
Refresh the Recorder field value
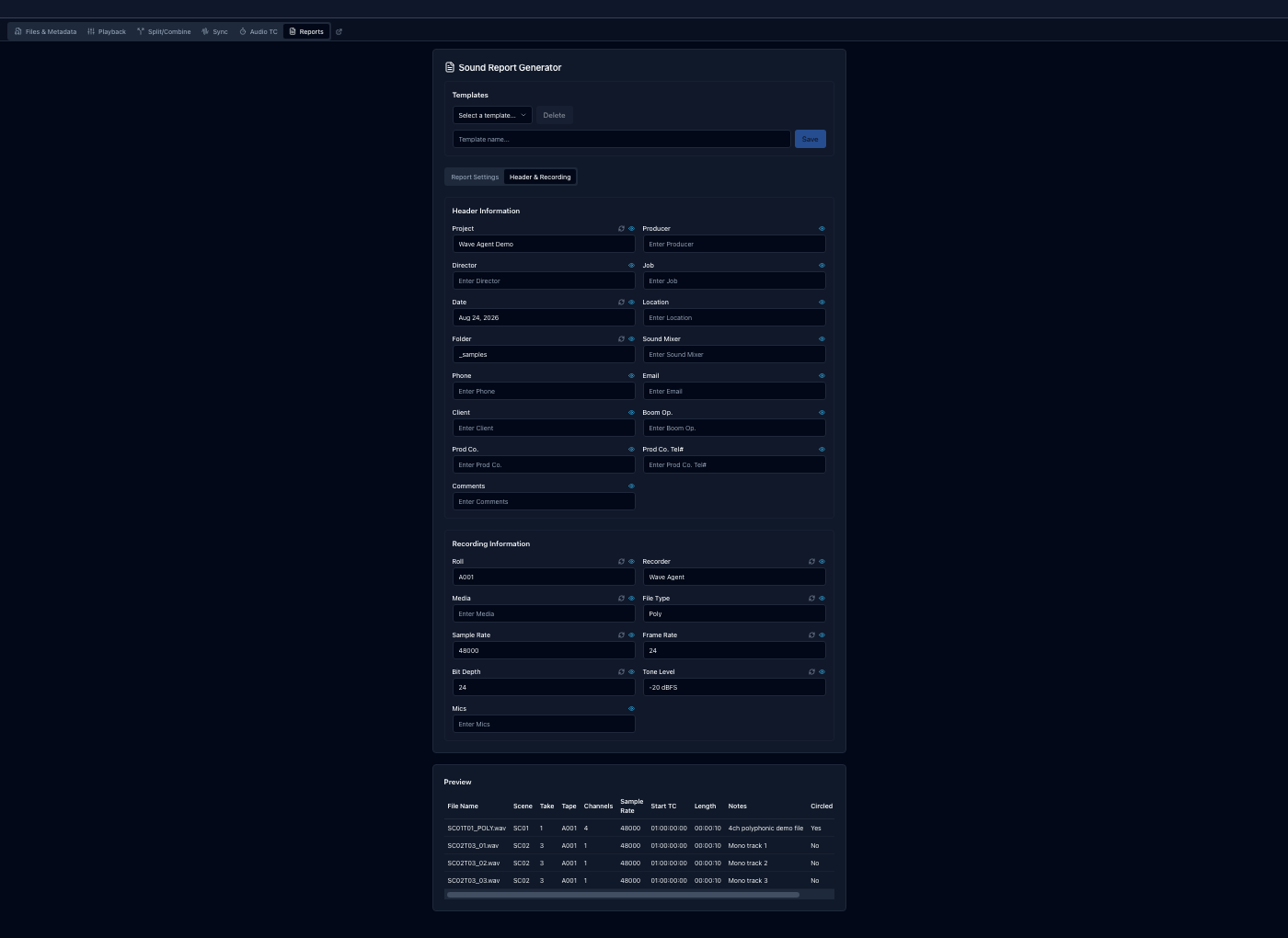tap(811, 561)
